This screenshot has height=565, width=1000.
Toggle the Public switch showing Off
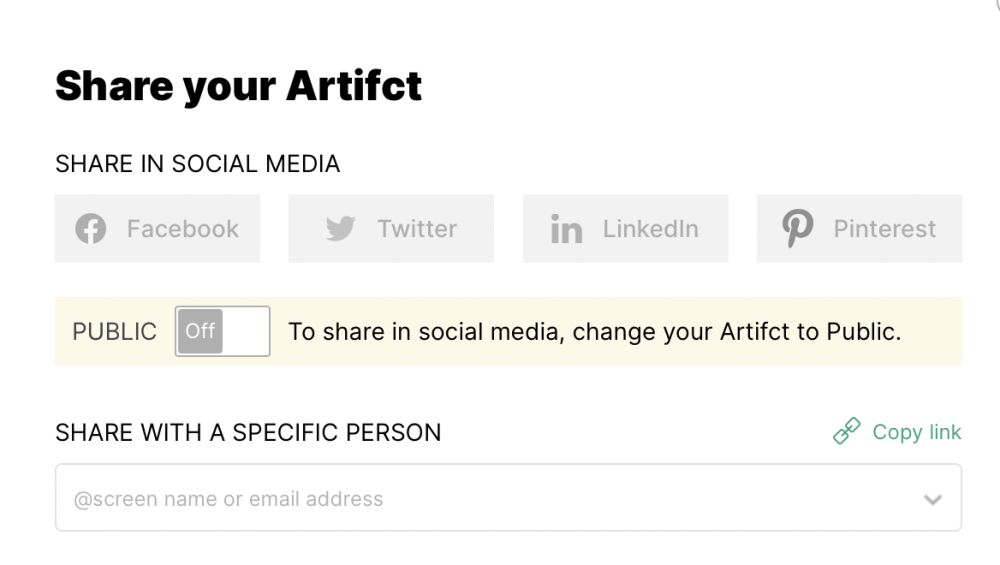pos(223,331)
